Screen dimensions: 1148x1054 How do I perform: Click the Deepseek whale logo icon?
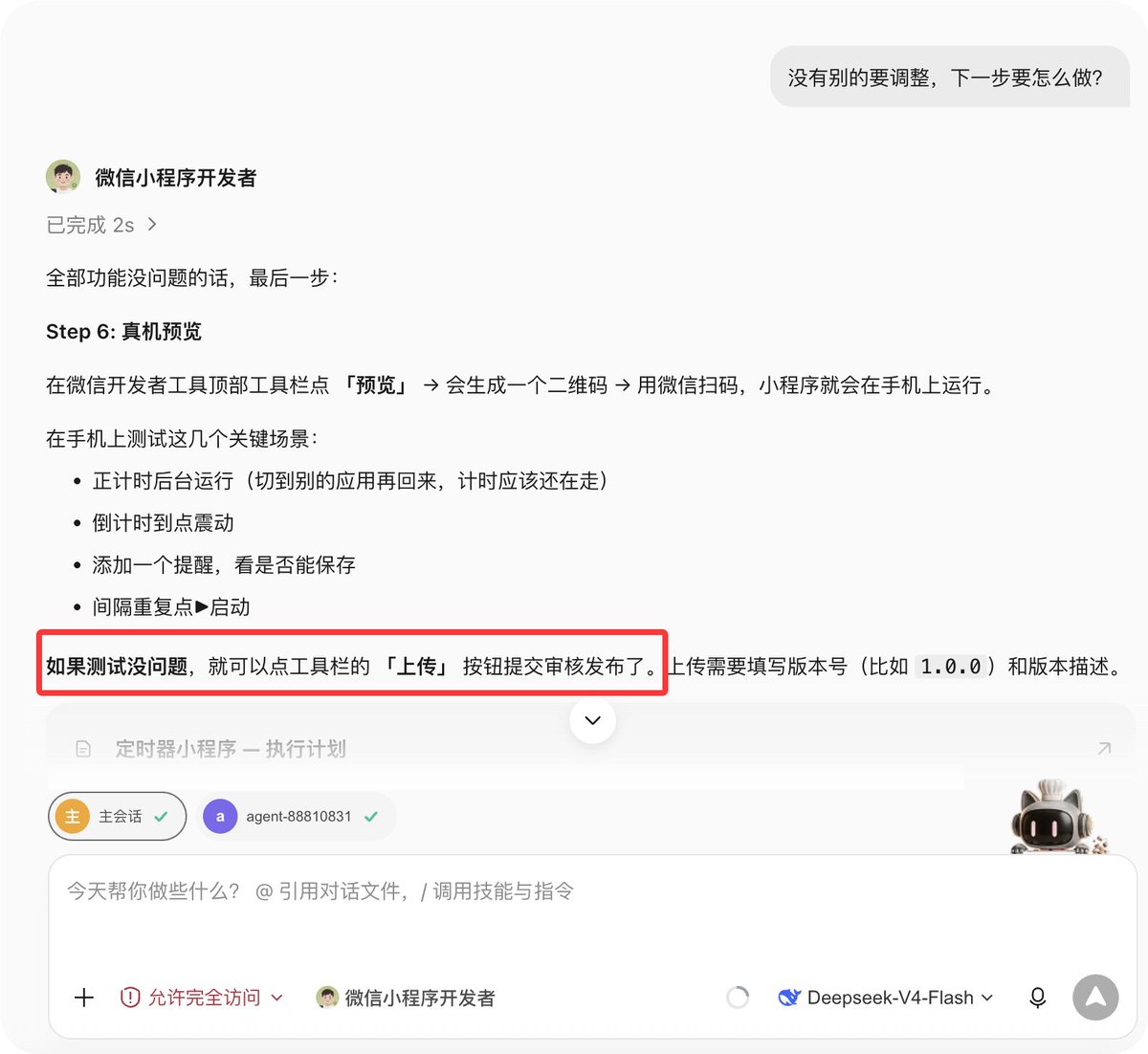coord(789,998)
